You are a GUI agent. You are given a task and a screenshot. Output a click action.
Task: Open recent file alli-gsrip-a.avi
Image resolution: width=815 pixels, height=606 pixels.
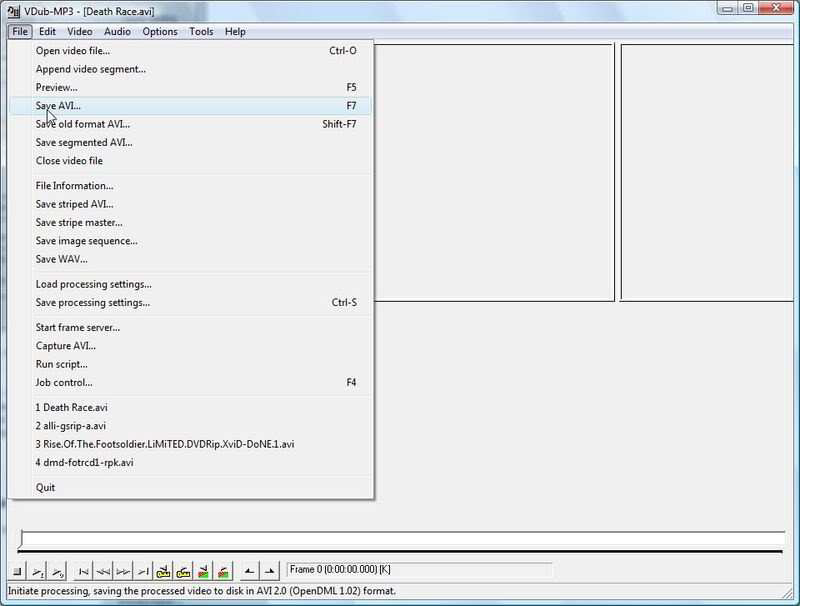(x=191, y=426)
